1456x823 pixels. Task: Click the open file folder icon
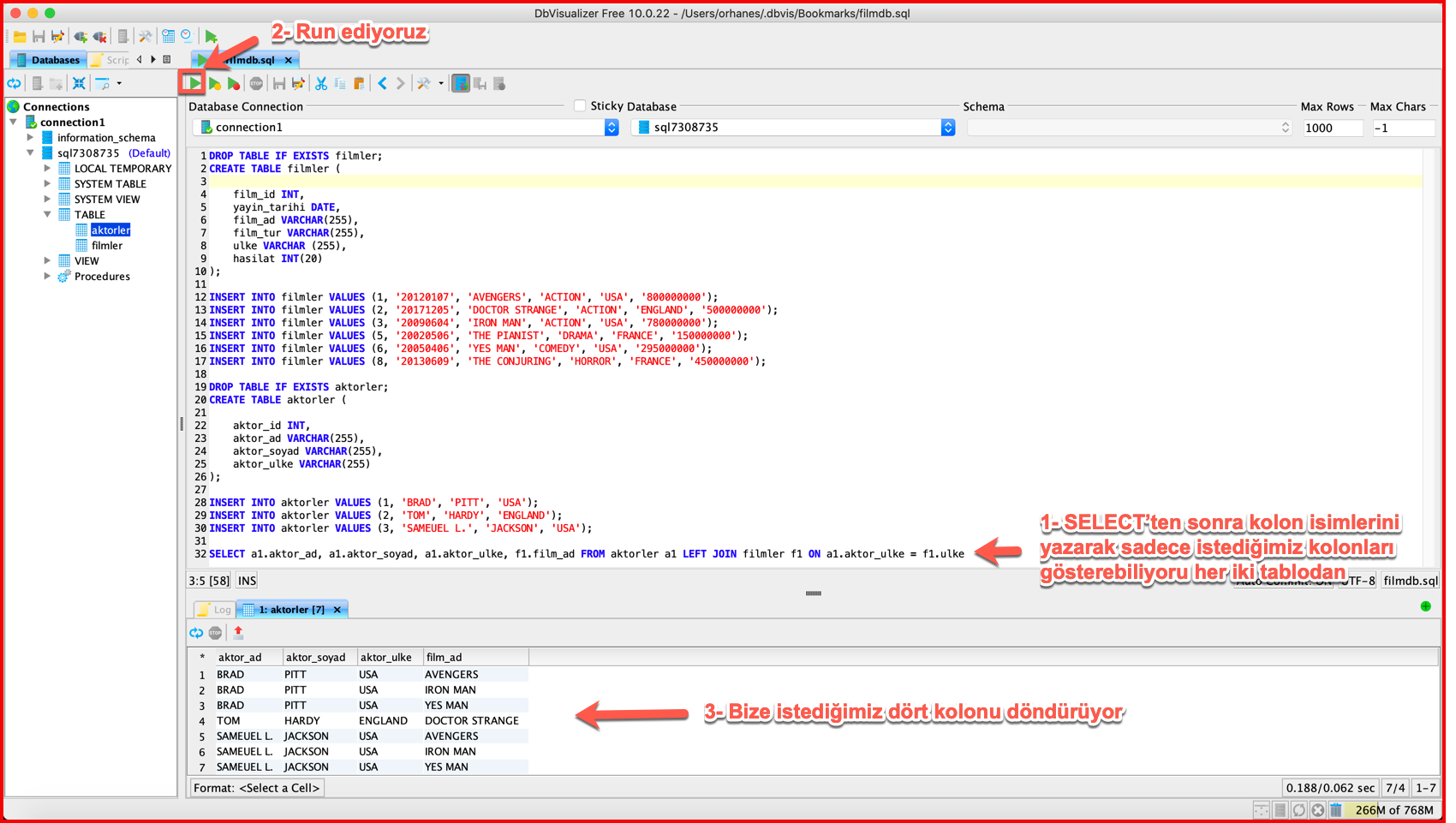tap(19, 37)
